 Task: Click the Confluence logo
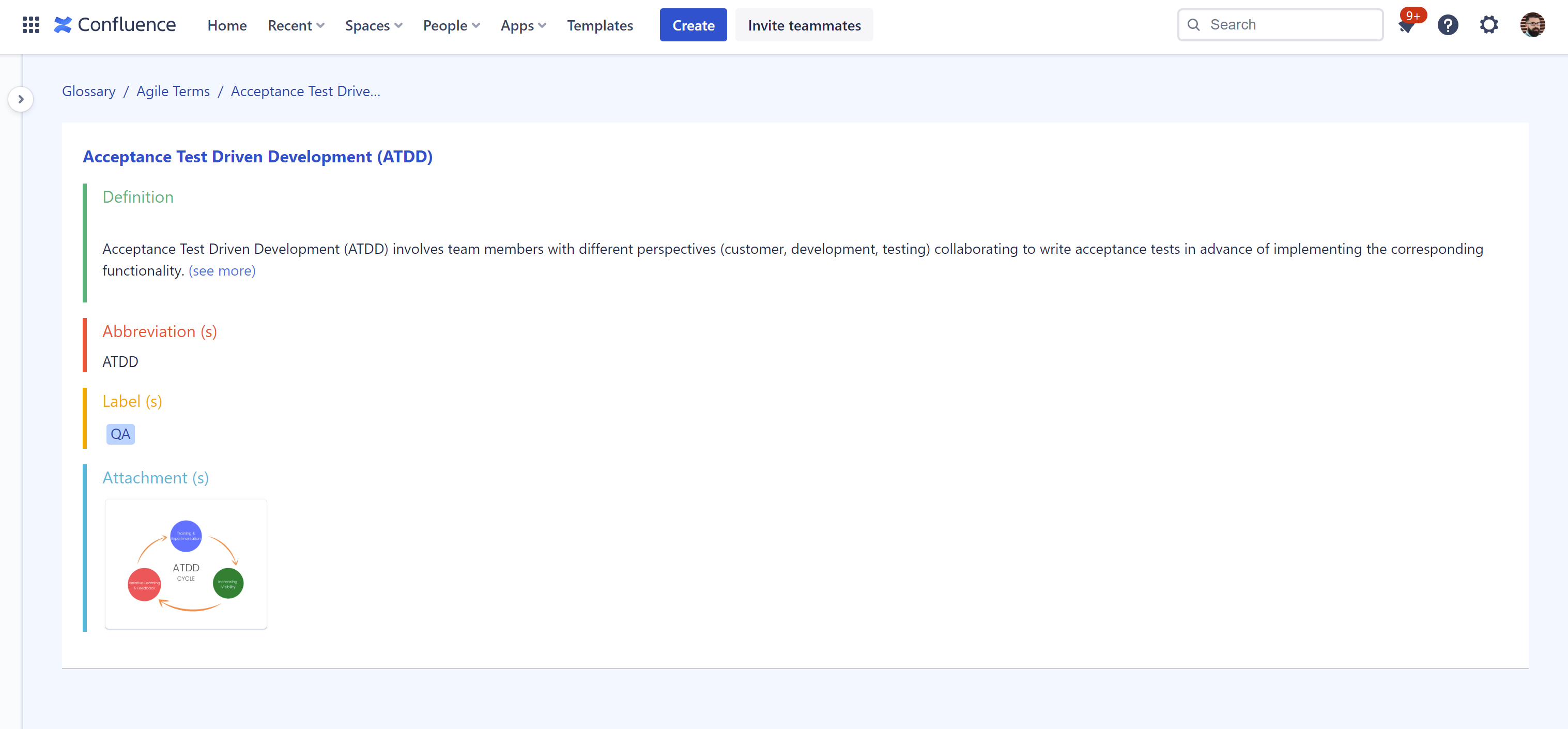114,24
